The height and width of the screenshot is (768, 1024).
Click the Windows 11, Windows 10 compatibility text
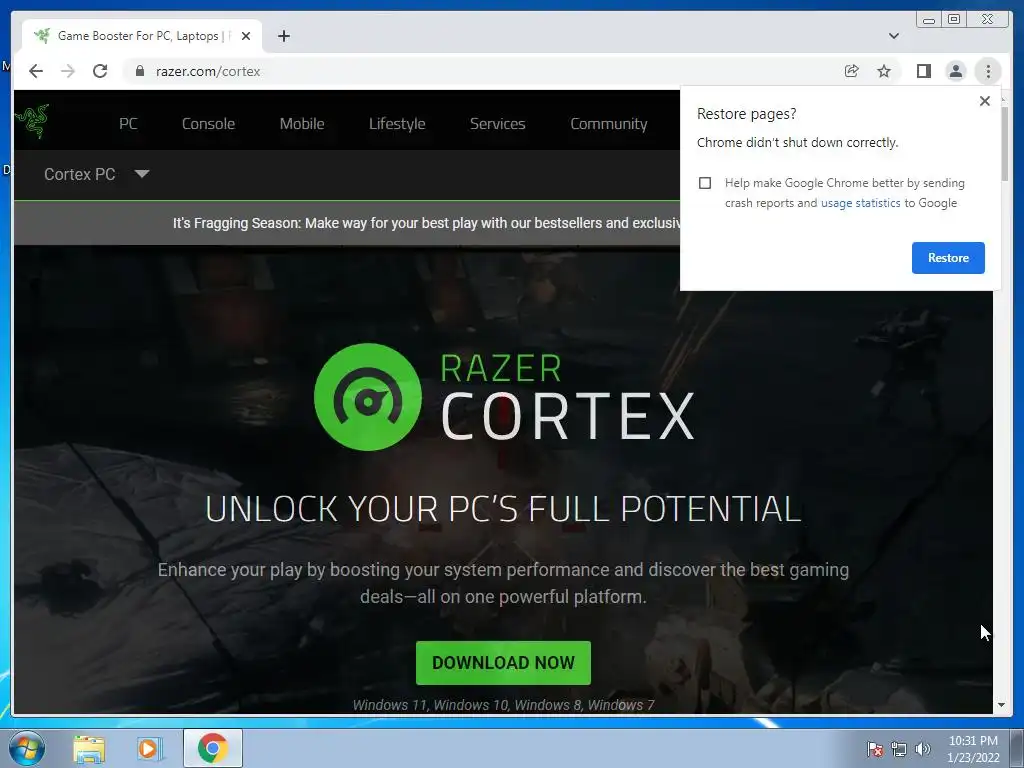click(x=503, y=705)
